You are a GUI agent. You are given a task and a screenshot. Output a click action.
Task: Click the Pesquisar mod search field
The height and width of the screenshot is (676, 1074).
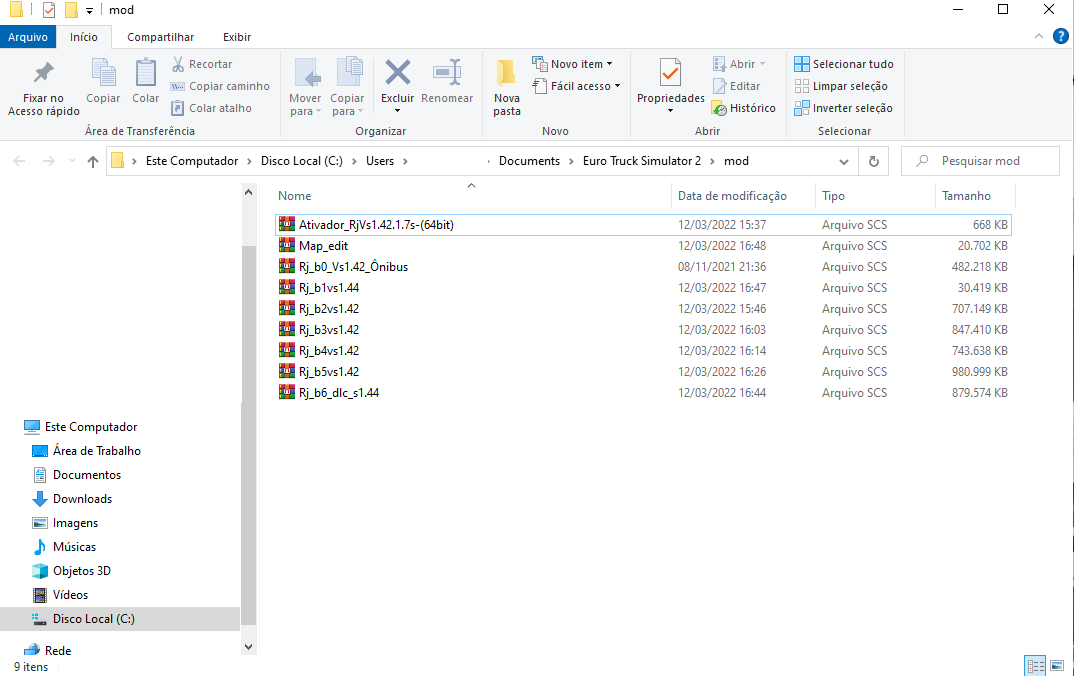pyautogui.click(x=980, y=161)
